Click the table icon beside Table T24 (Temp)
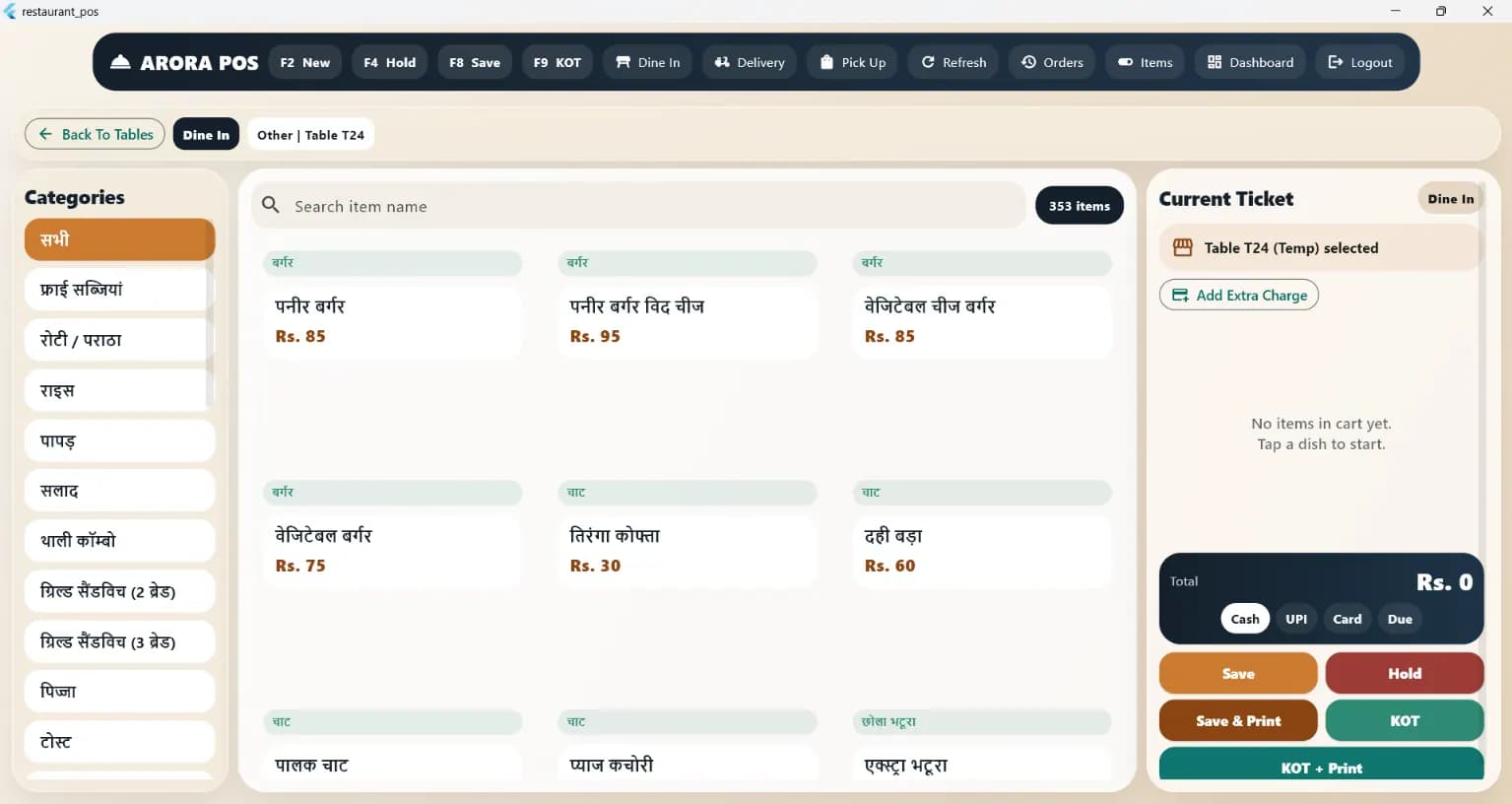This screenshot has height=804, width=1512. (1183, 248)
